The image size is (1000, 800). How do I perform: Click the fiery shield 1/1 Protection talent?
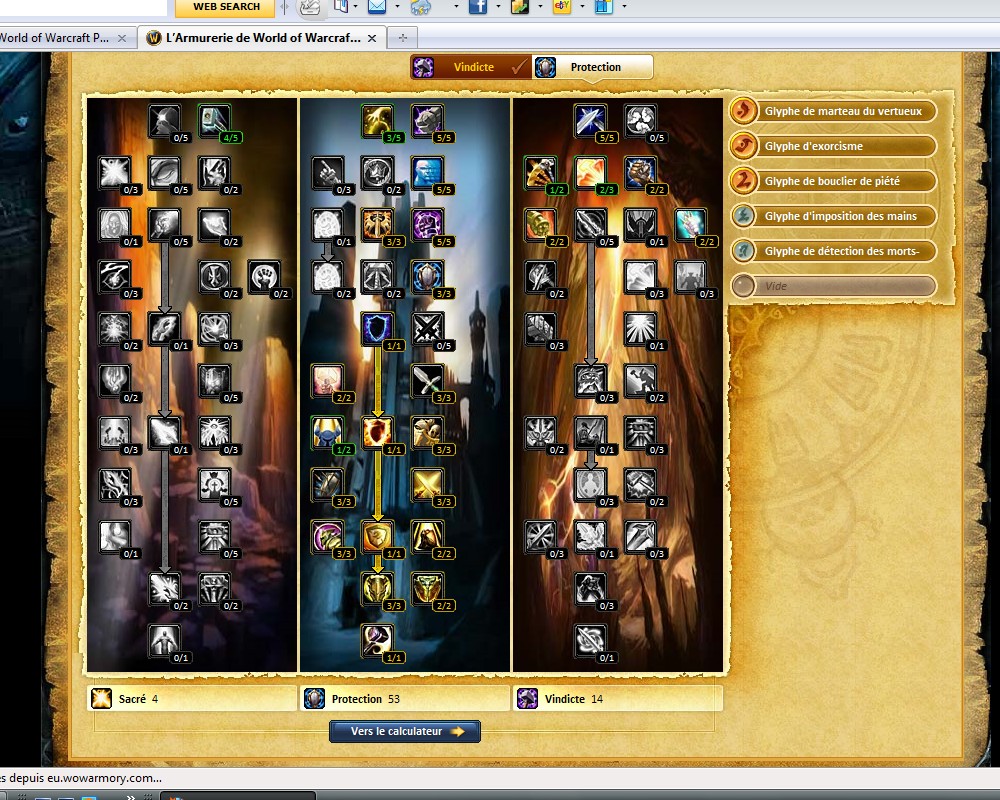(378, 433)
